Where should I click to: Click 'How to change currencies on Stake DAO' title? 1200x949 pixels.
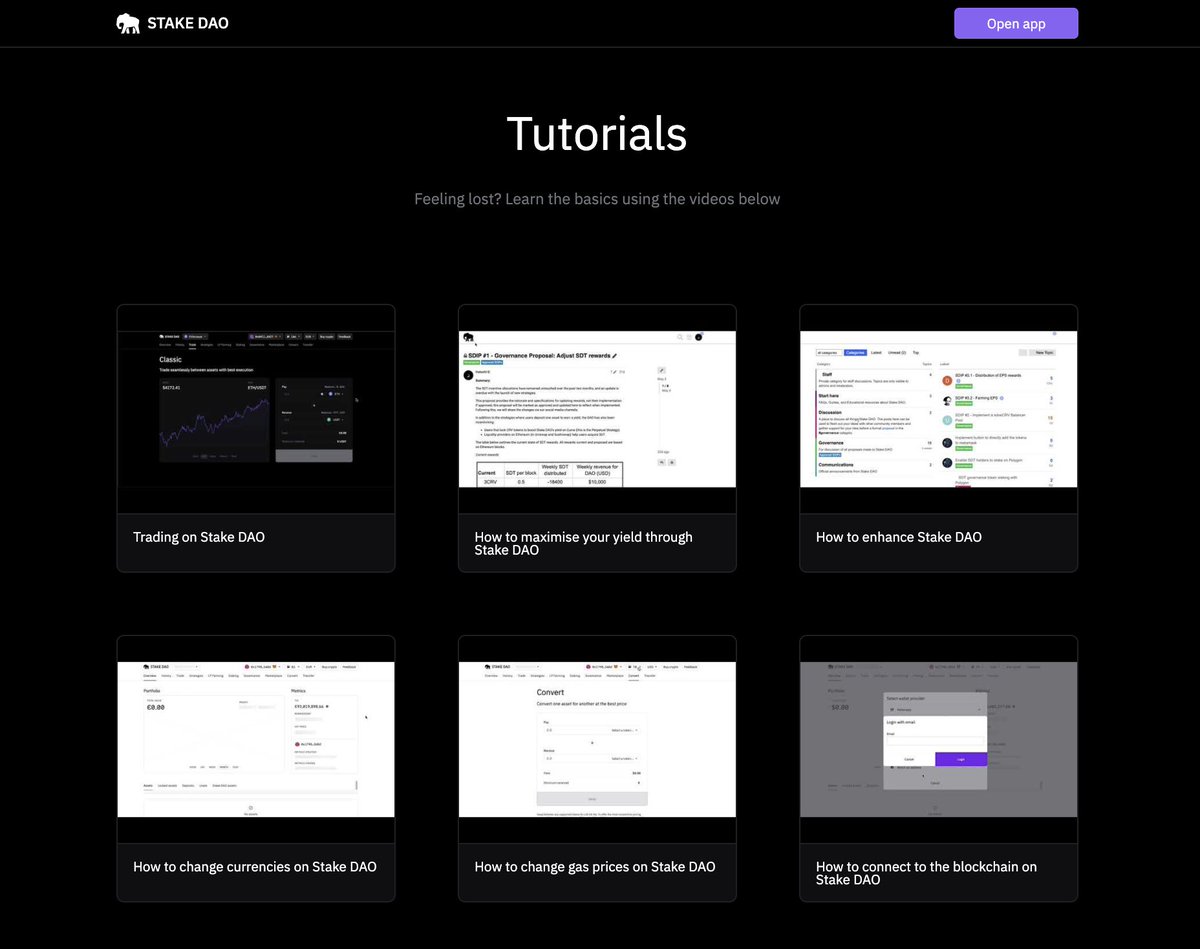(x=255, y=867)
